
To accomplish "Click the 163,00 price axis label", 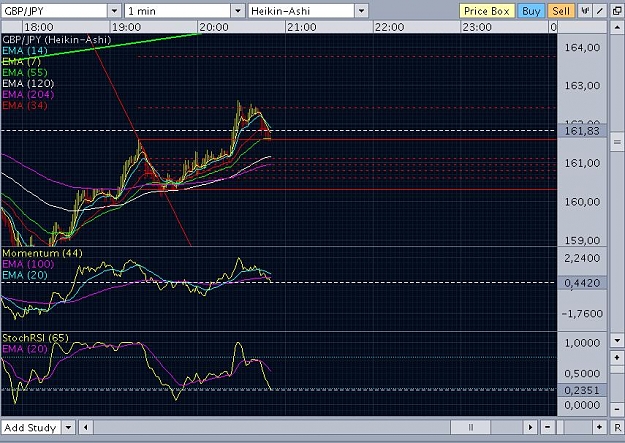I will tap(582, 85).
